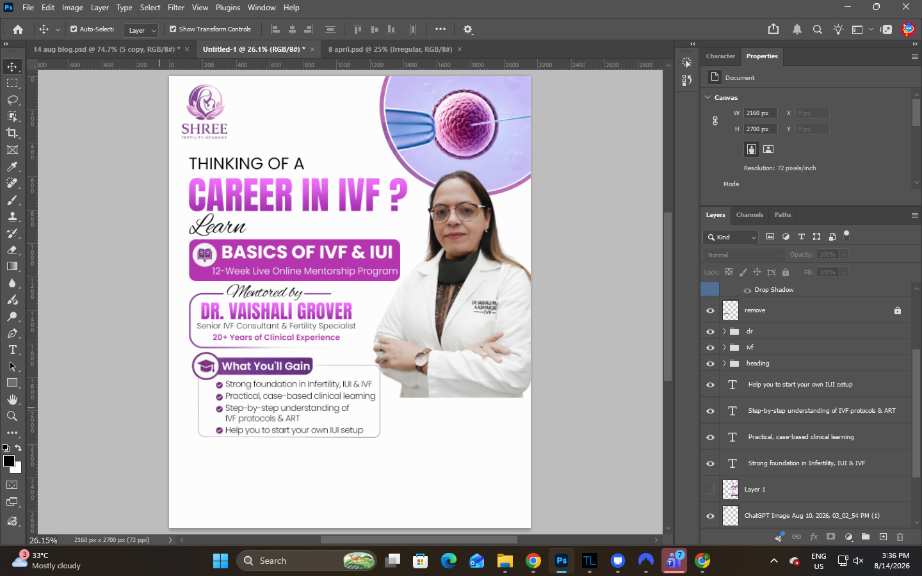Expand the 'heading' layer group
The image size is (922, 576).
click(724, 363)
